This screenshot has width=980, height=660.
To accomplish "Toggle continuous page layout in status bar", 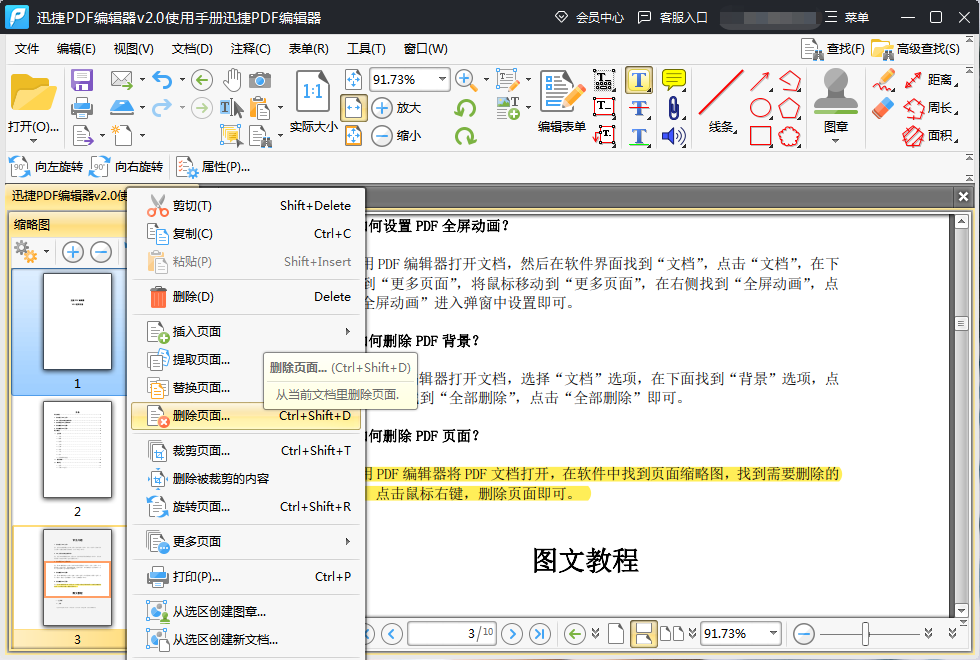I will (643, 634).
